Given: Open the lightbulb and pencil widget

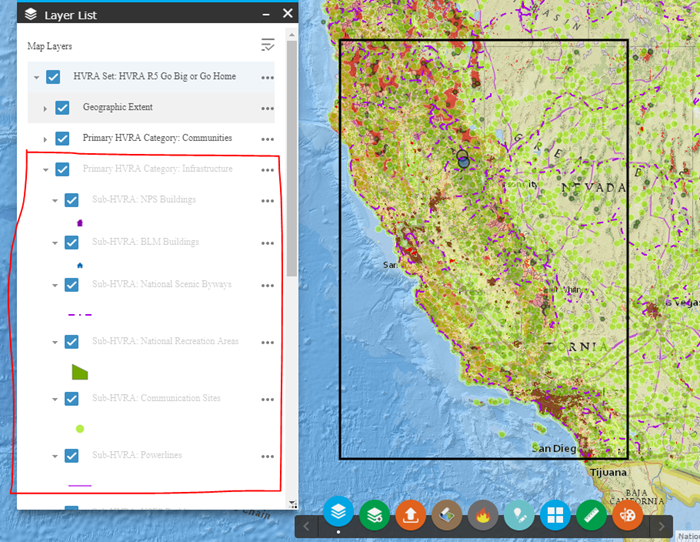Looking at the screenshot, I should click(x=519, y=515).
